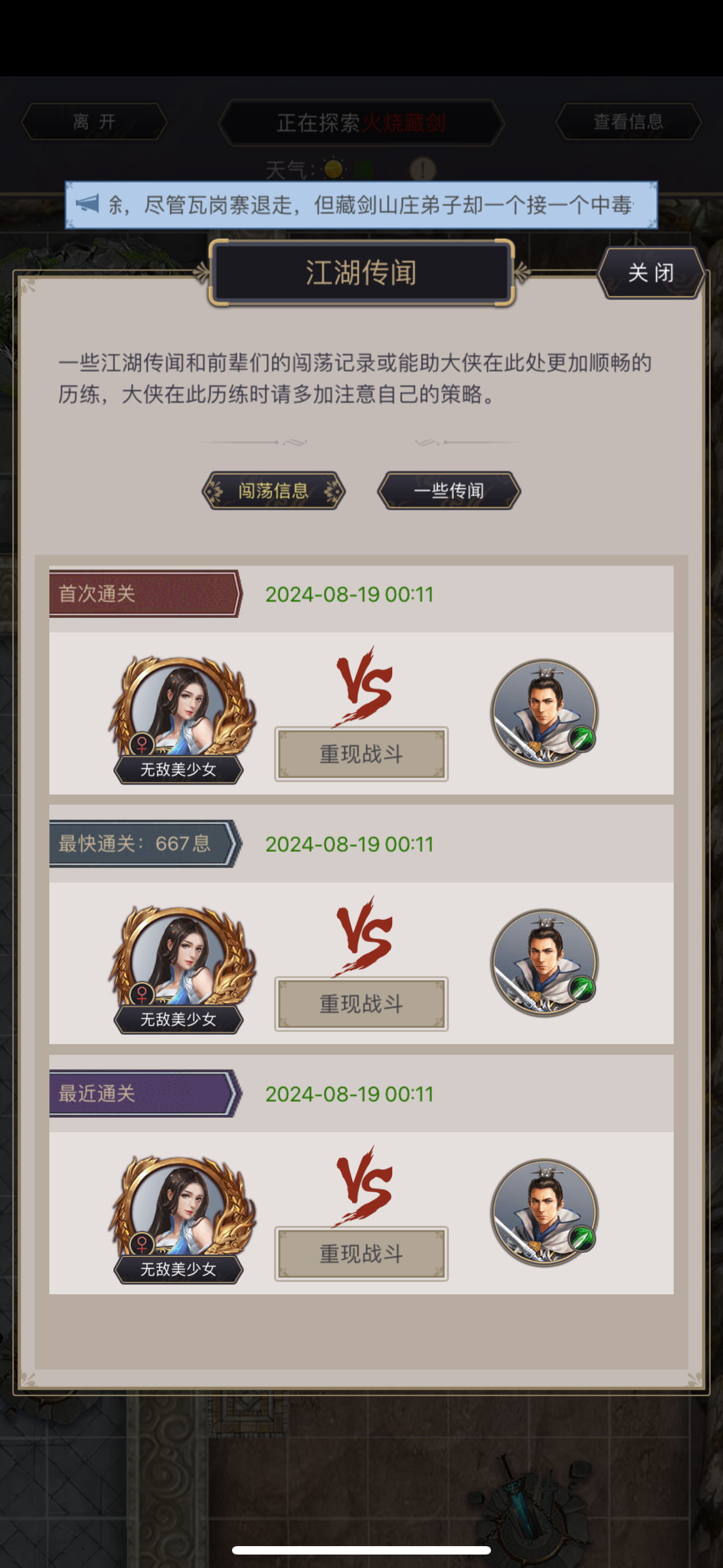The image size is (723, 1568).
Task: Tap the swordsman opponent portrait in 最快通关
Action: [545, 962]
